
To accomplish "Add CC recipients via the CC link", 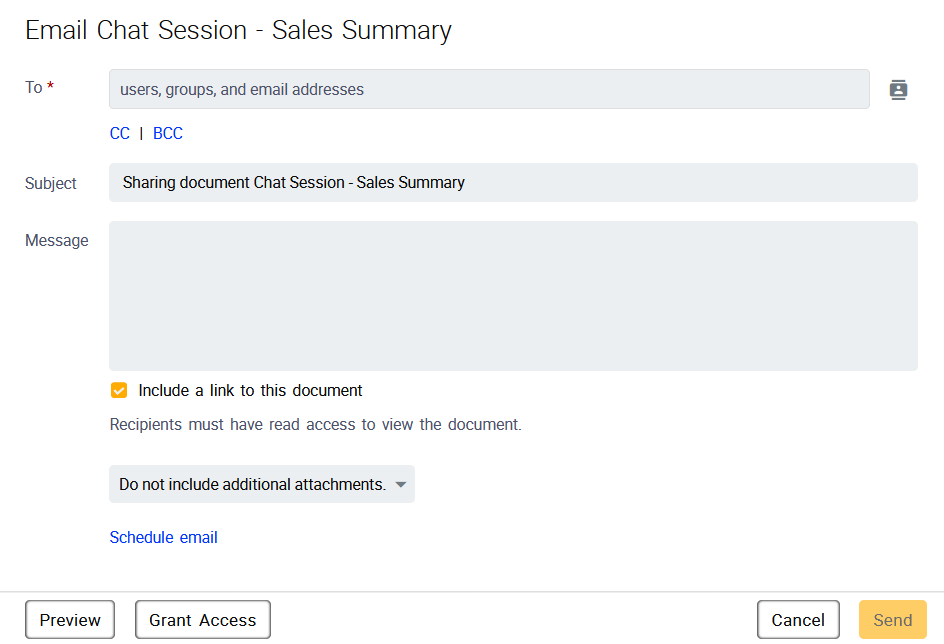I will pos(120,134).
